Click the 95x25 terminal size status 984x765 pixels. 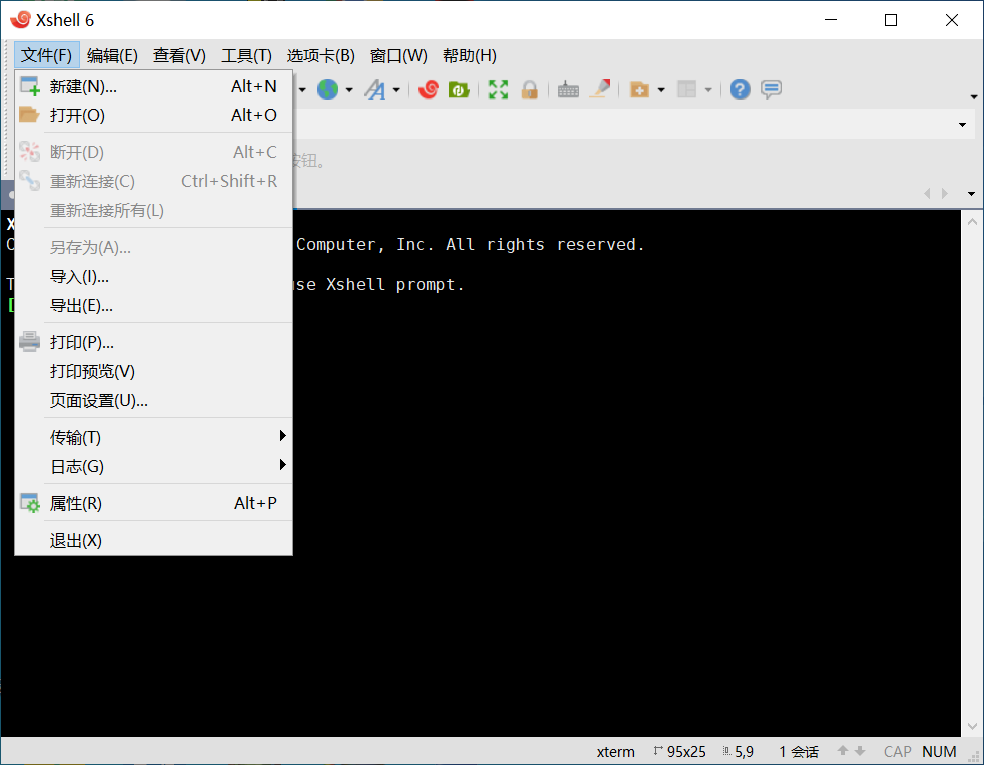click(x=679, y=752)
